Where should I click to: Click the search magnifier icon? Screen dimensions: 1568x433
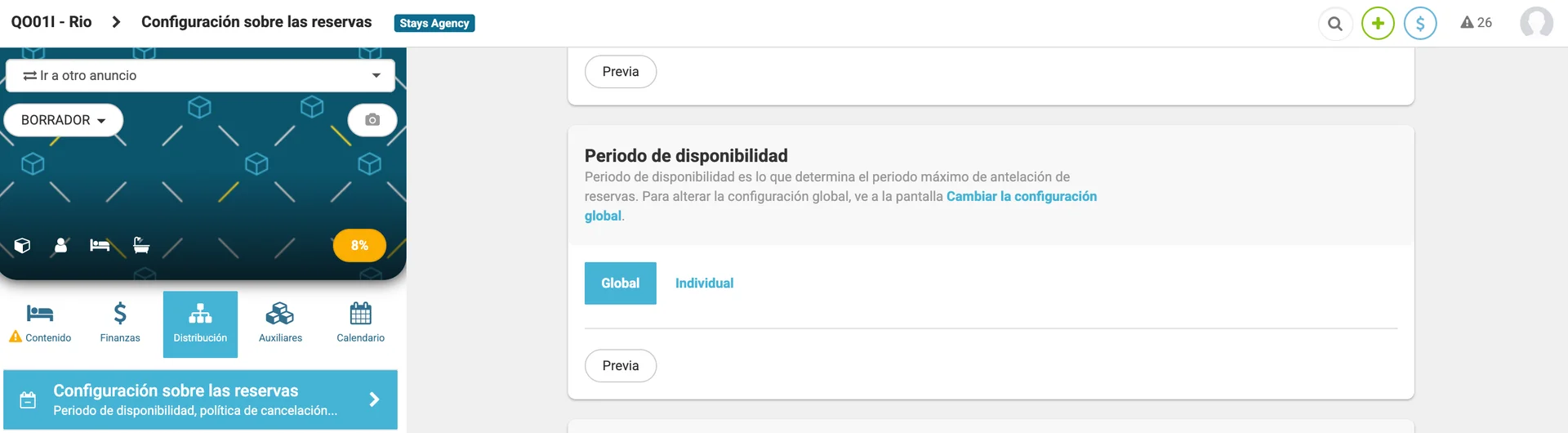1335,24
